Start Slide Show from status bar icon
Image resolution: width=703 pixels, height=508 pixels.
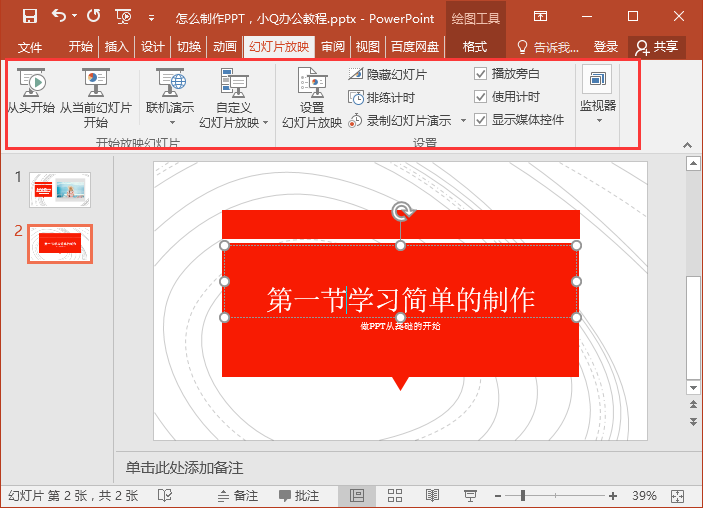click(x=470, y=496)
